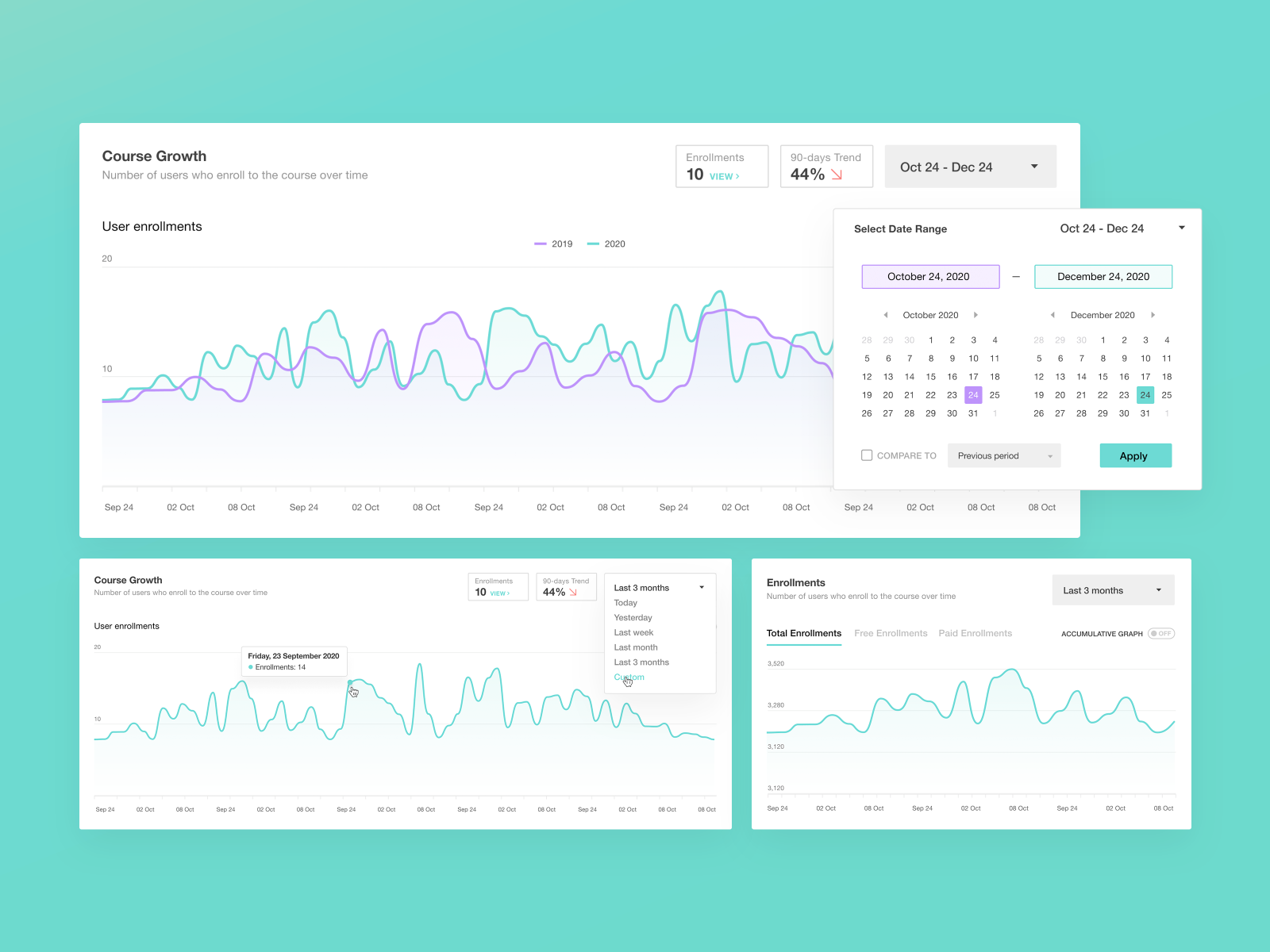Turn on the Accumulative Graph toggle

(x=1161, y=633)
